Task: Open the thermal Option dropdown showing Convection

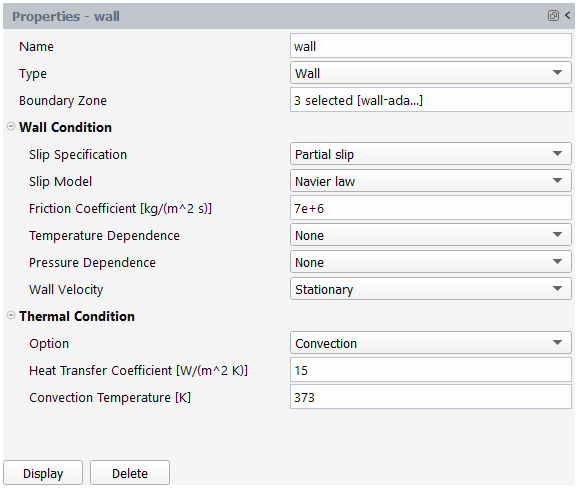Action: (x=431, y=343)
